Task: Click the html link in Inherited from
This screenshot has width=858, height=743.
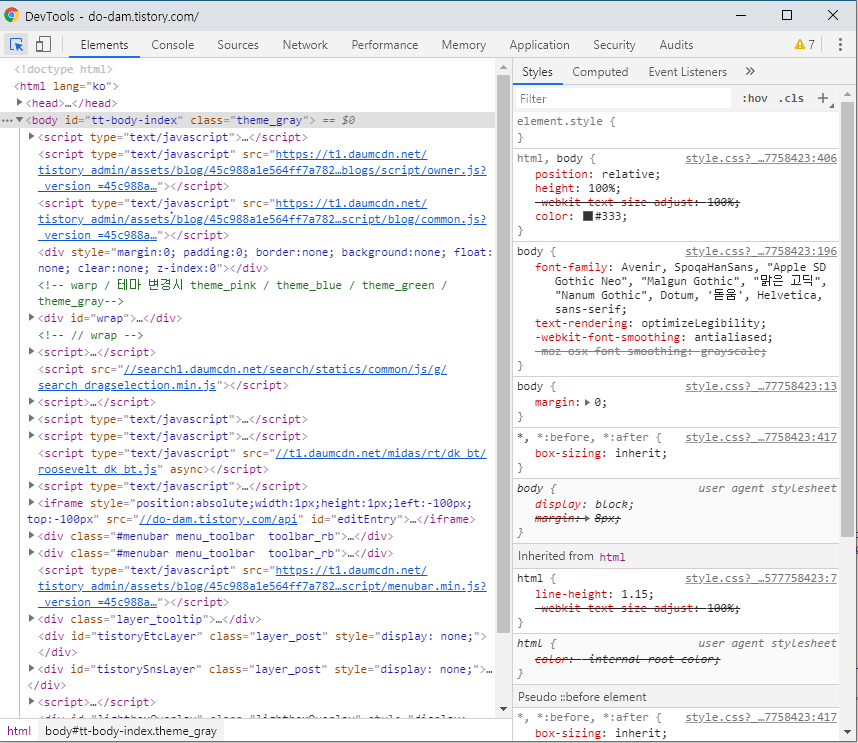Action: point(612,557)
